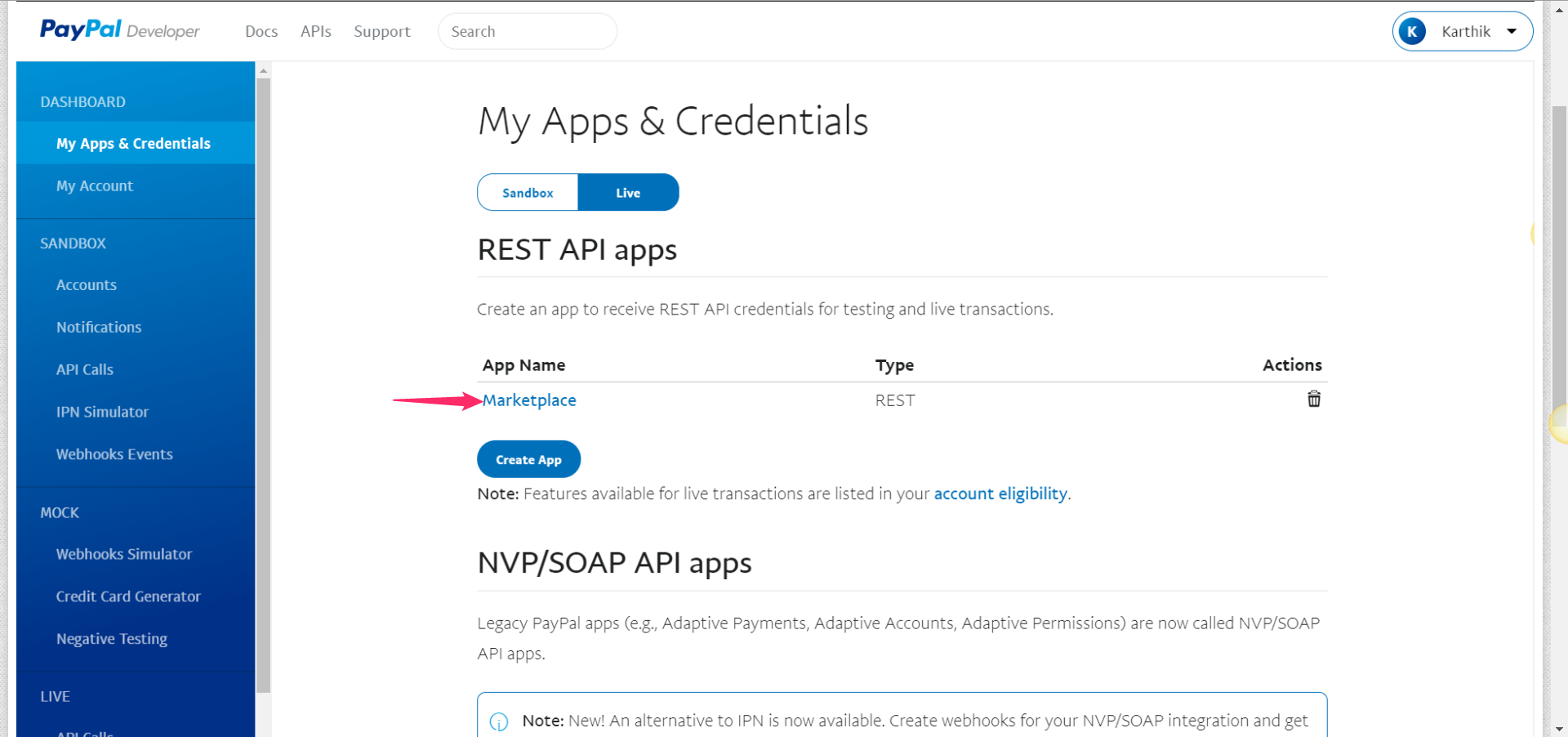Image resolution: width=1568 pixels, height=737 pixels.
Task: Click the LIVE section heading in sidebar
Action: [56, 697]
